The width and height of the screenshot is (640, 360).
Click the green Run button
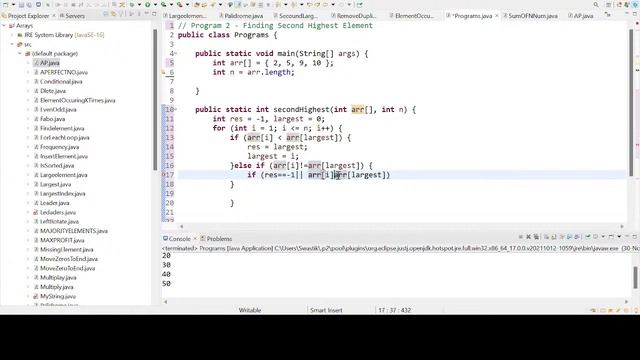[148, 4]
